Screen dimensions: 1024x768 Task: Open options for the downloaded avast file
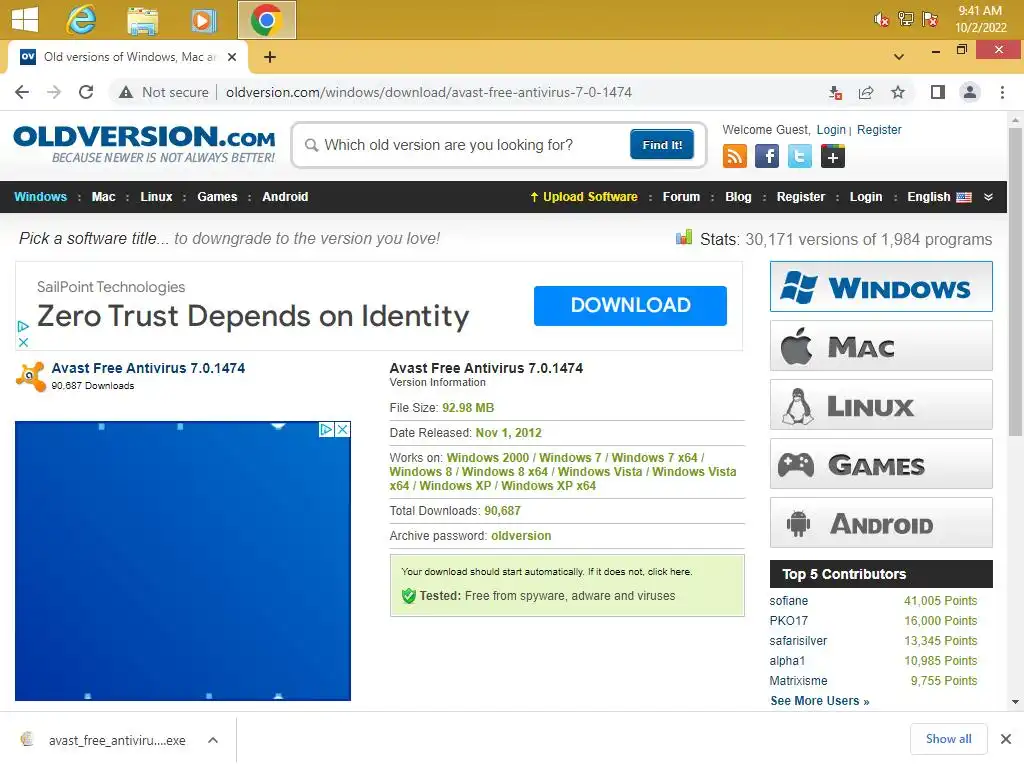(x=212, y=741)
